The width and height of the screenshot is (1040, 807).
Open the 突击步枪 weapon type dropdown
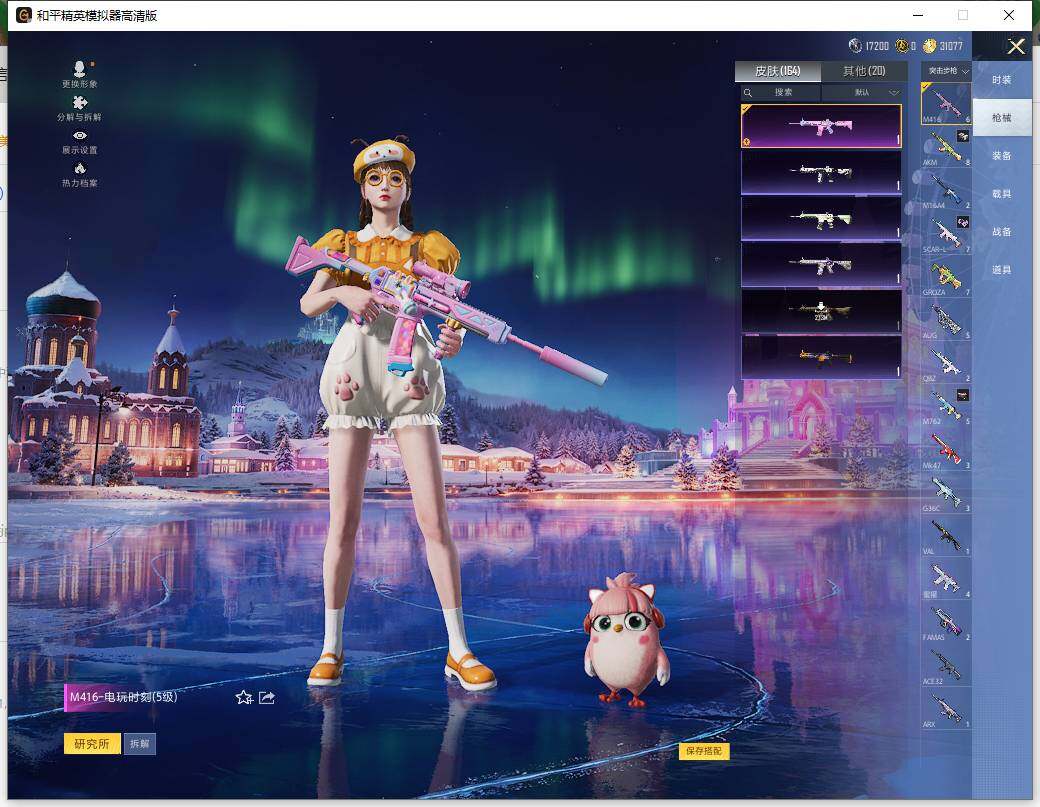(x=946, y=71)
